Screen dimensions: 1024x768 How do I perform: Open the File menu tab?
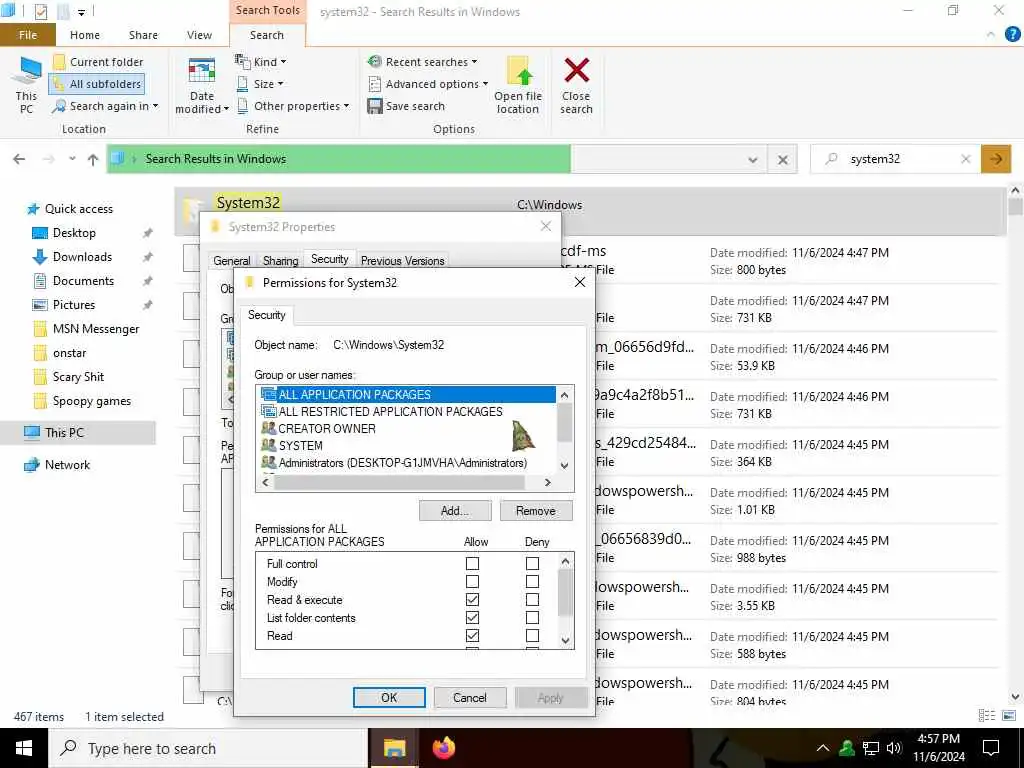coord(27,35)
